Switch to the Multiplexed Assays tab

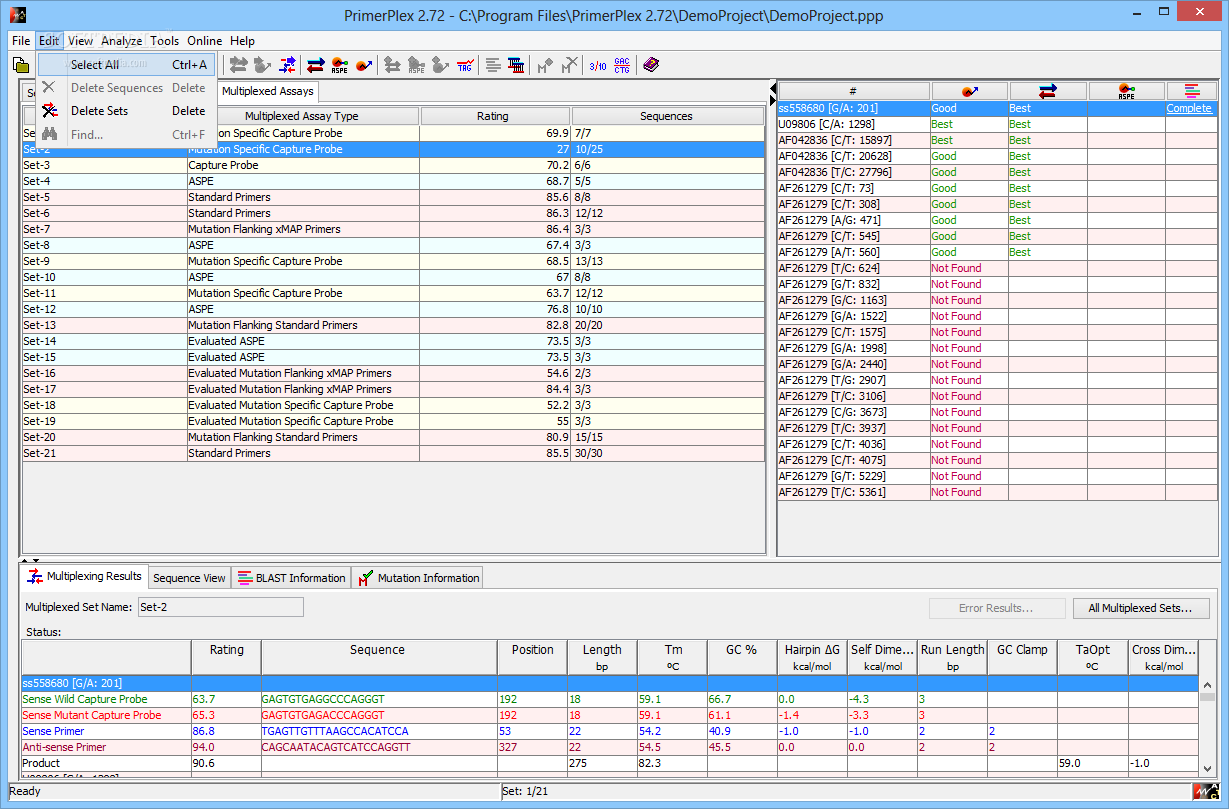[x=267, y=91]
